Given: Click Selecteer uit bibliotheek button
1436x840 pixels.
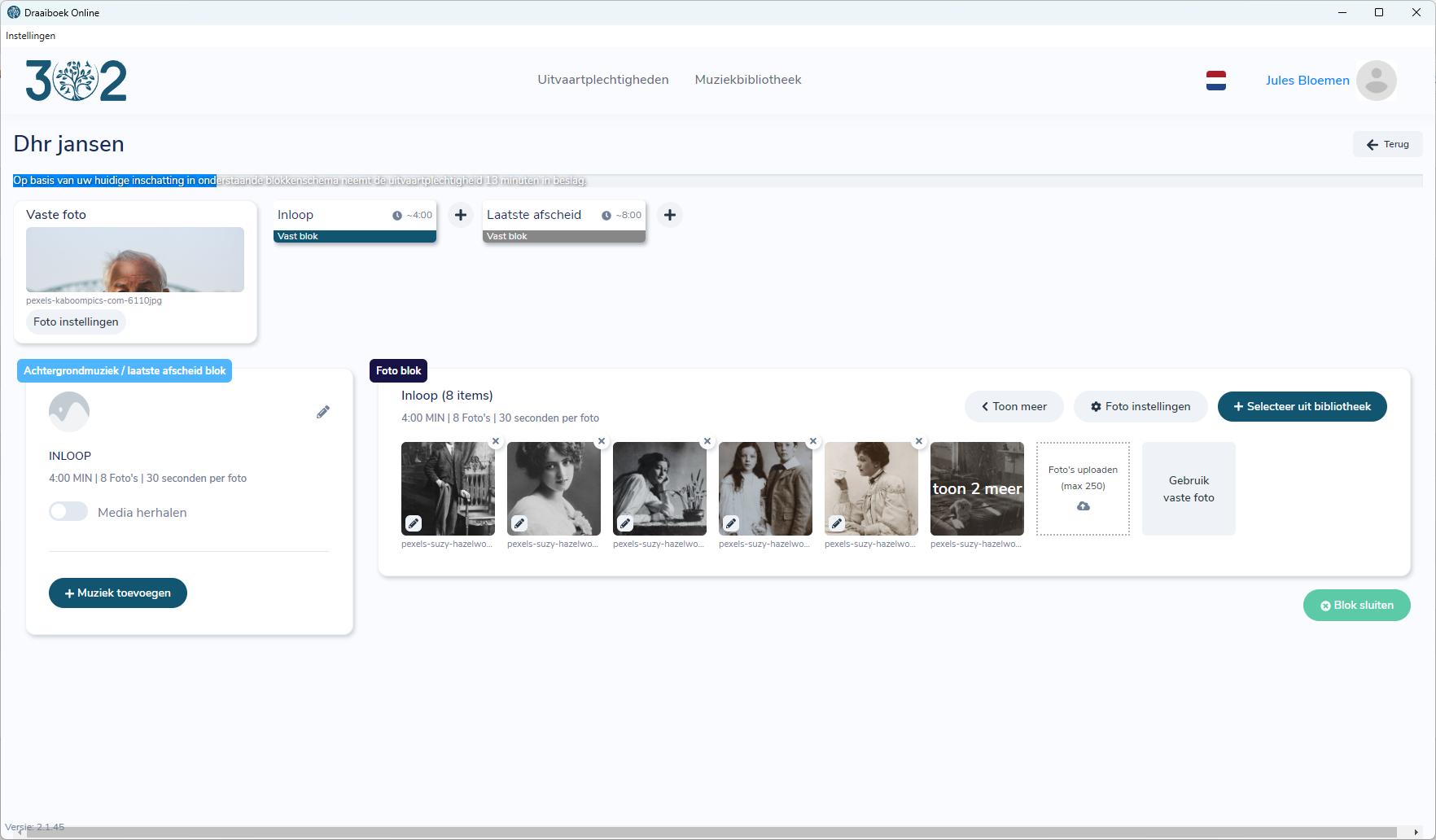Looking at the screenshot, I should tap(1302, 407).
